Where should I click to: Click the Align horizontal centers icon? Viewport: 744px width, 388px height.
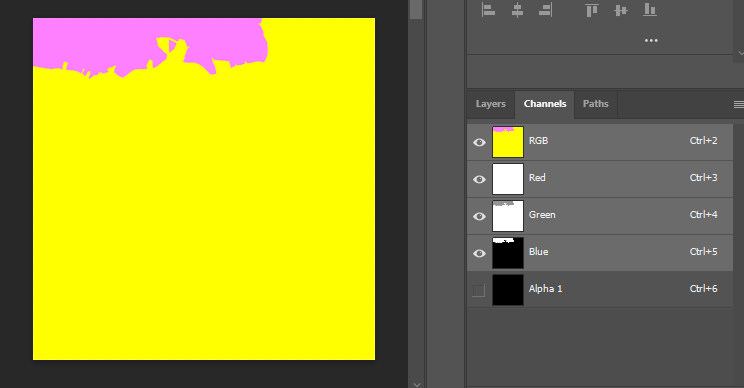tap(517, 9)
